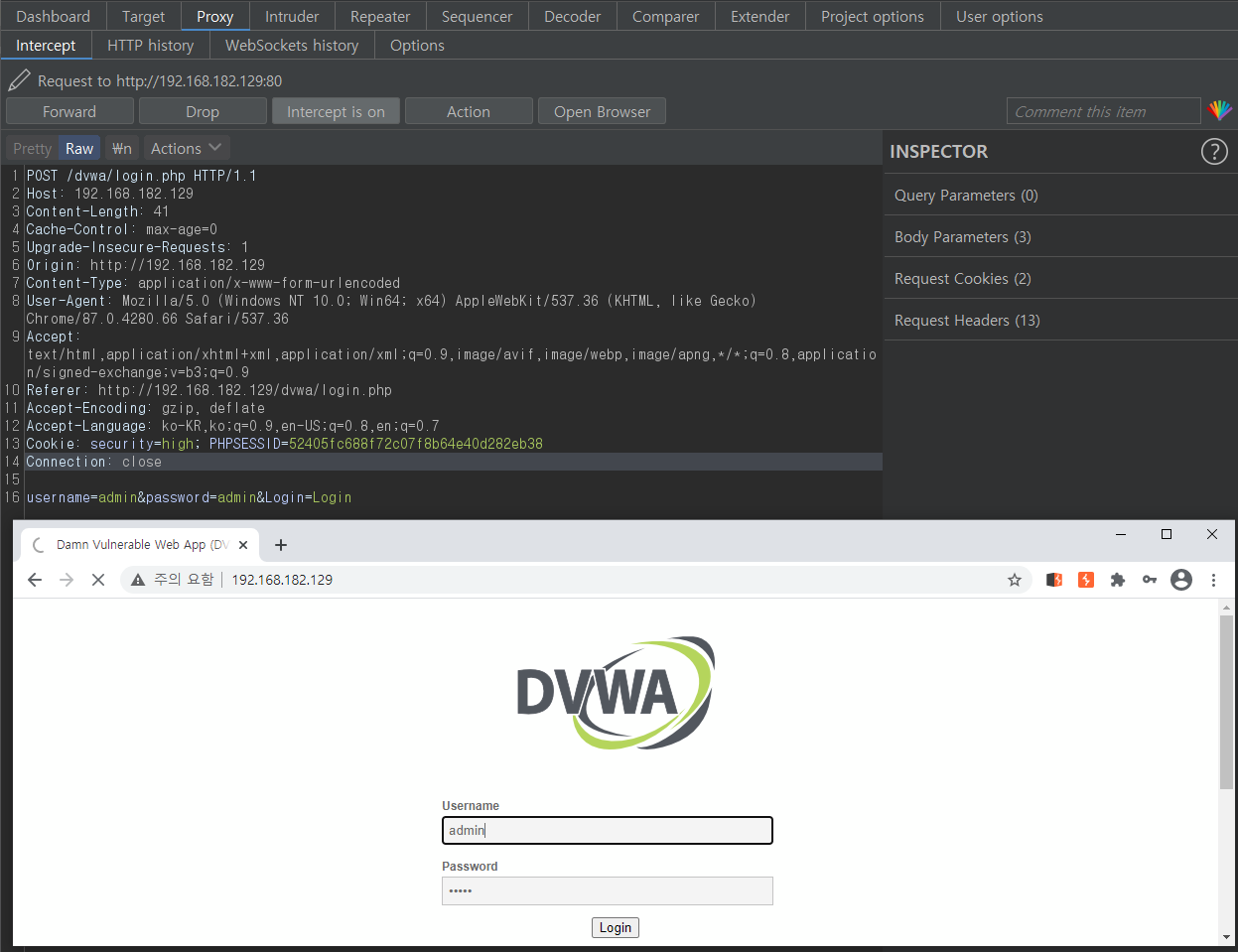
Task: Click the Action button
Action: [469, 111]
